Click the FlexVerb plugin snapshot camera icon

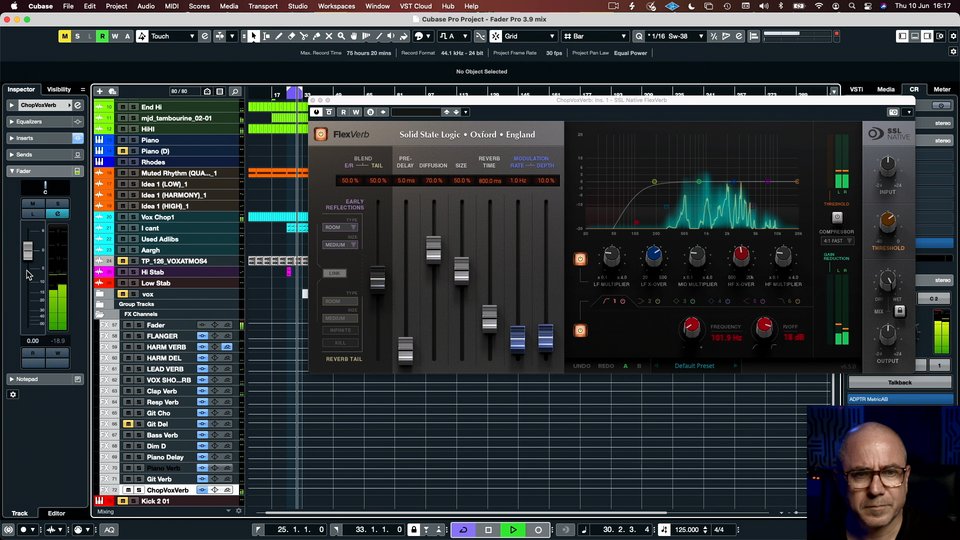[893, 112]
